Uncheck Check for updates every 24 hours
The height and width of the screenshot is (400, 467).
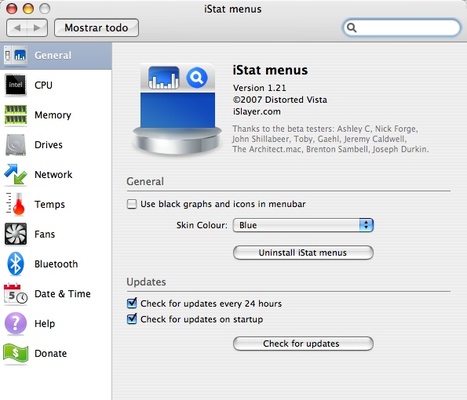pyautogui.click(x=132, y=303)
